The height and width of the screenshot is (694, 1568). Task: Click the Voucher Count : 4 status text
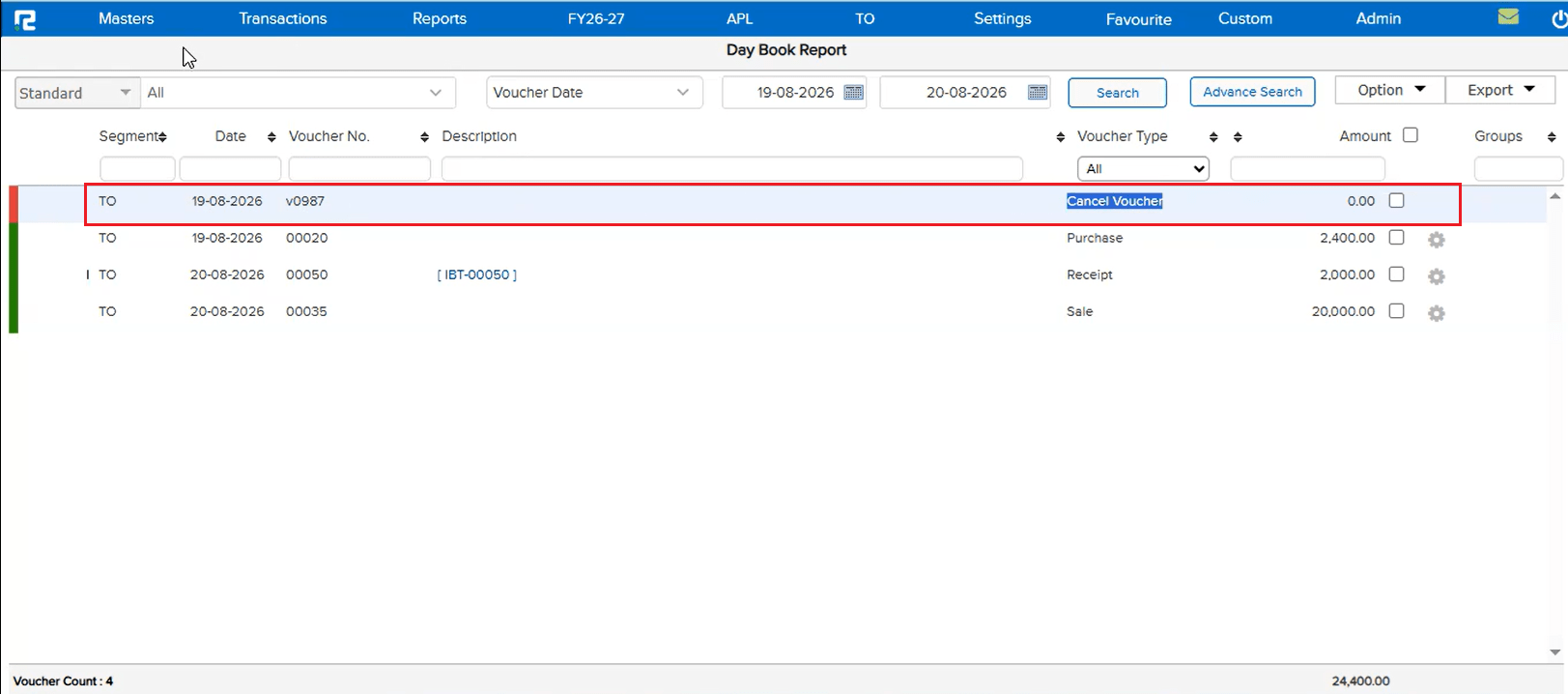coord(63,681)
